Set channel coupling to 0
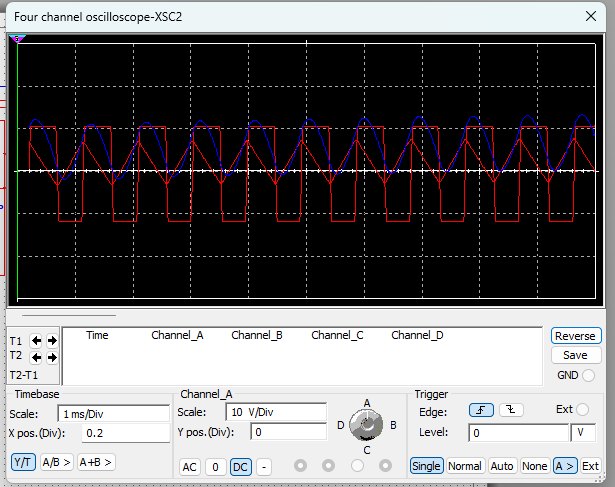 (215, 467)
